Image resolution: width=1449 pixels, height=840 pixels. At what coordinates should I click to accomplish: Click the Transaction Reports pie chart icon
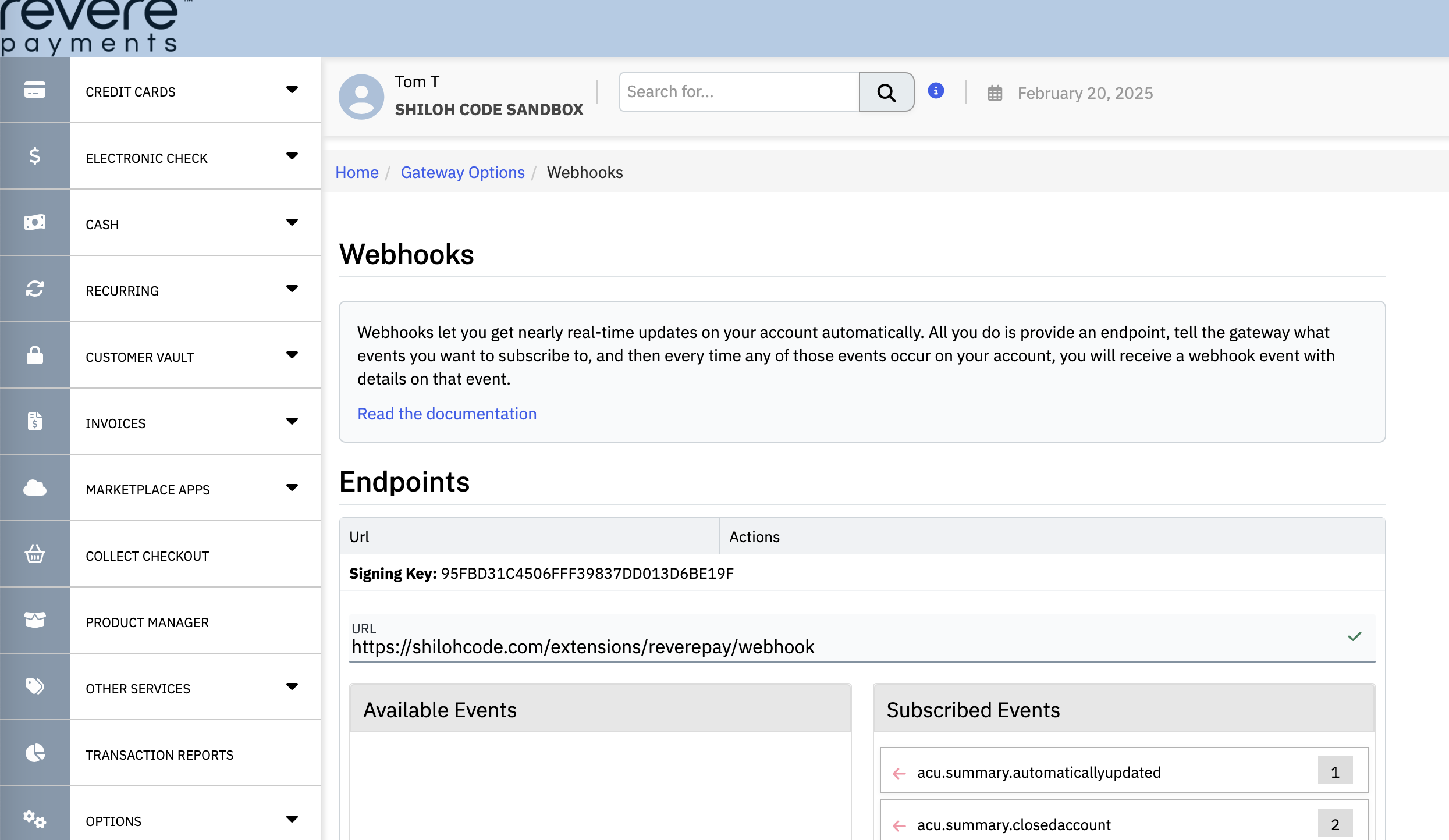click(x=35, y=753)
